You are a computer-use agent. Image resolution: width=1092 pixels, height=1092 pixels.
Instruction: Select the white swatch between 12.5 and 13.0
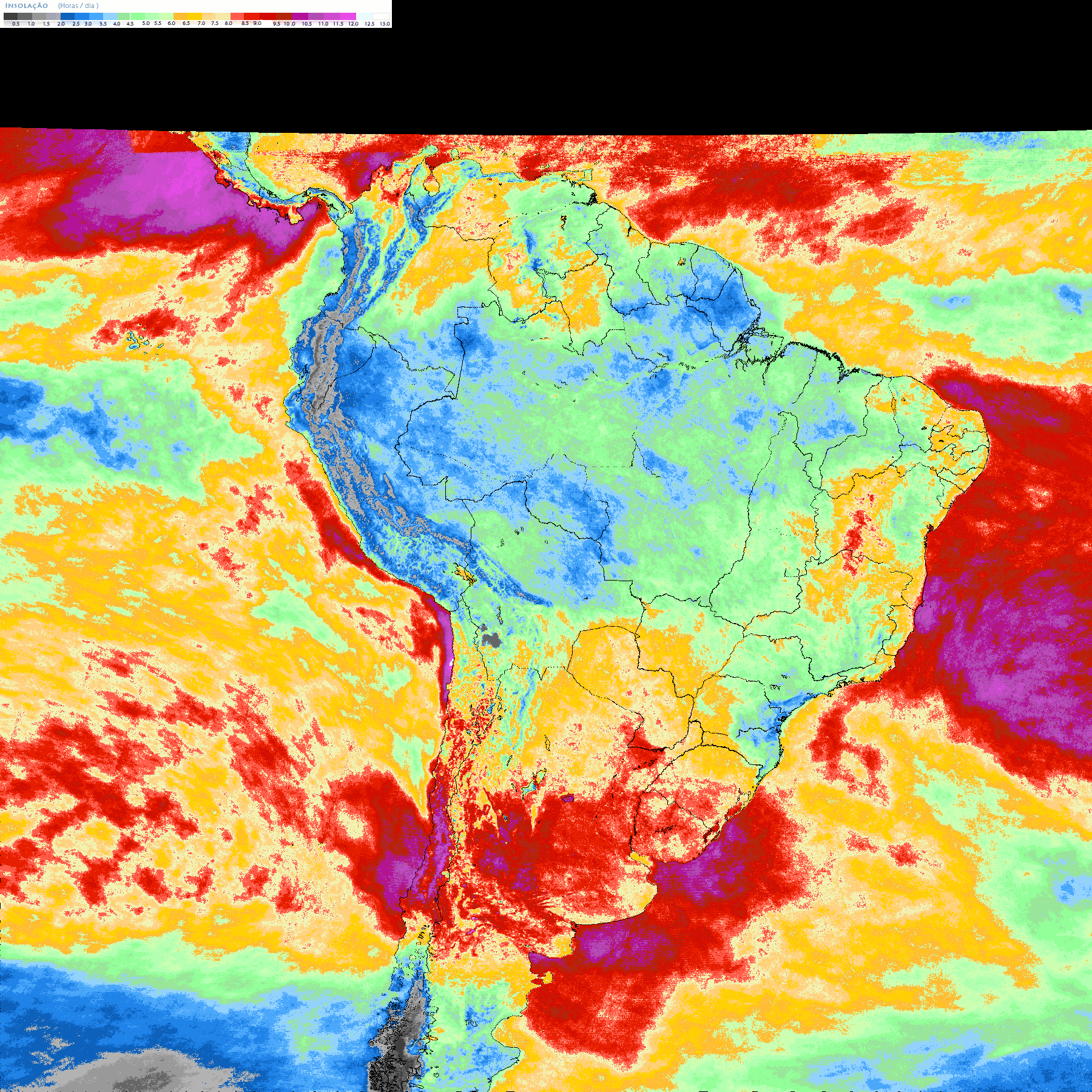381,16
